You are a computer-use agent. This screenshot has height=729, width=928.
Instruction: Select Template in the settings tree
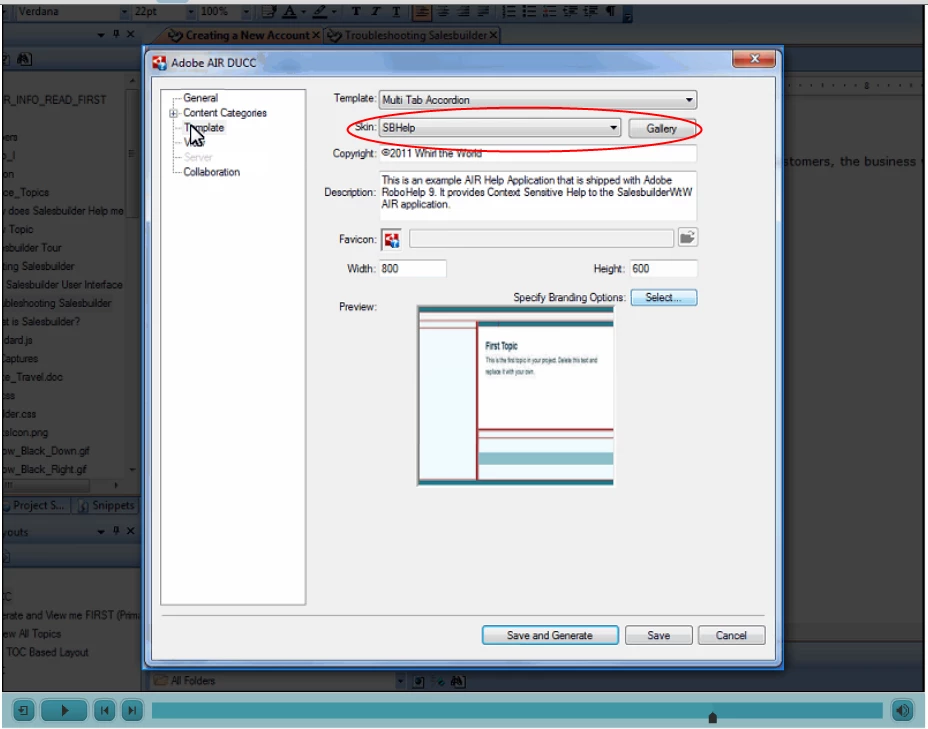click(x=204, y=128)
